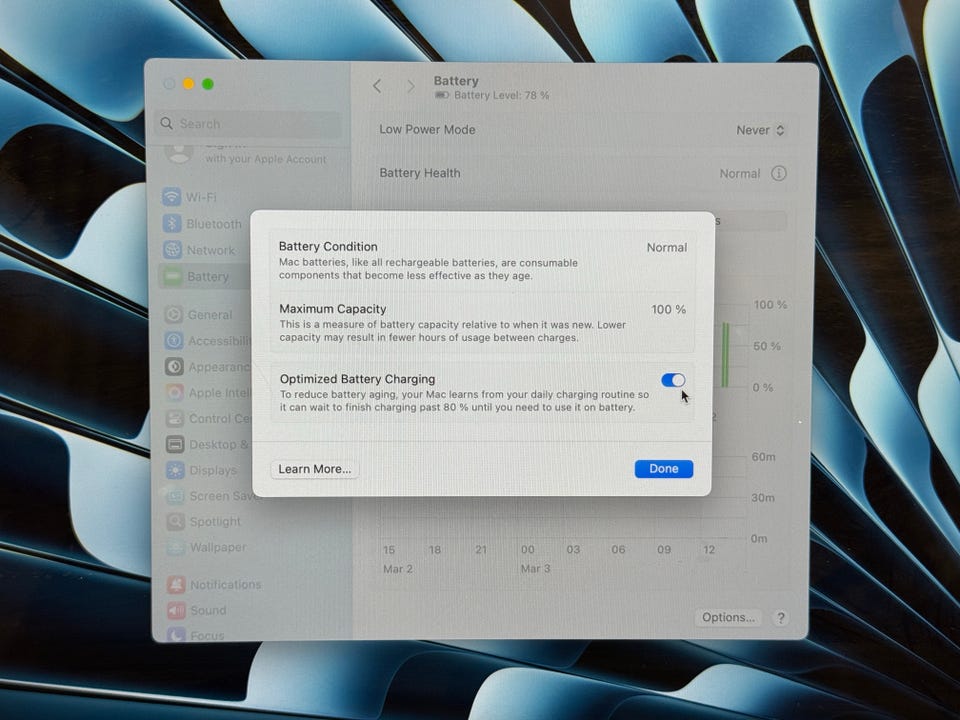Image resolution: width=960 pixels, height=720 pixels.
Task: Click the Done button
Action: pos(664,469)
